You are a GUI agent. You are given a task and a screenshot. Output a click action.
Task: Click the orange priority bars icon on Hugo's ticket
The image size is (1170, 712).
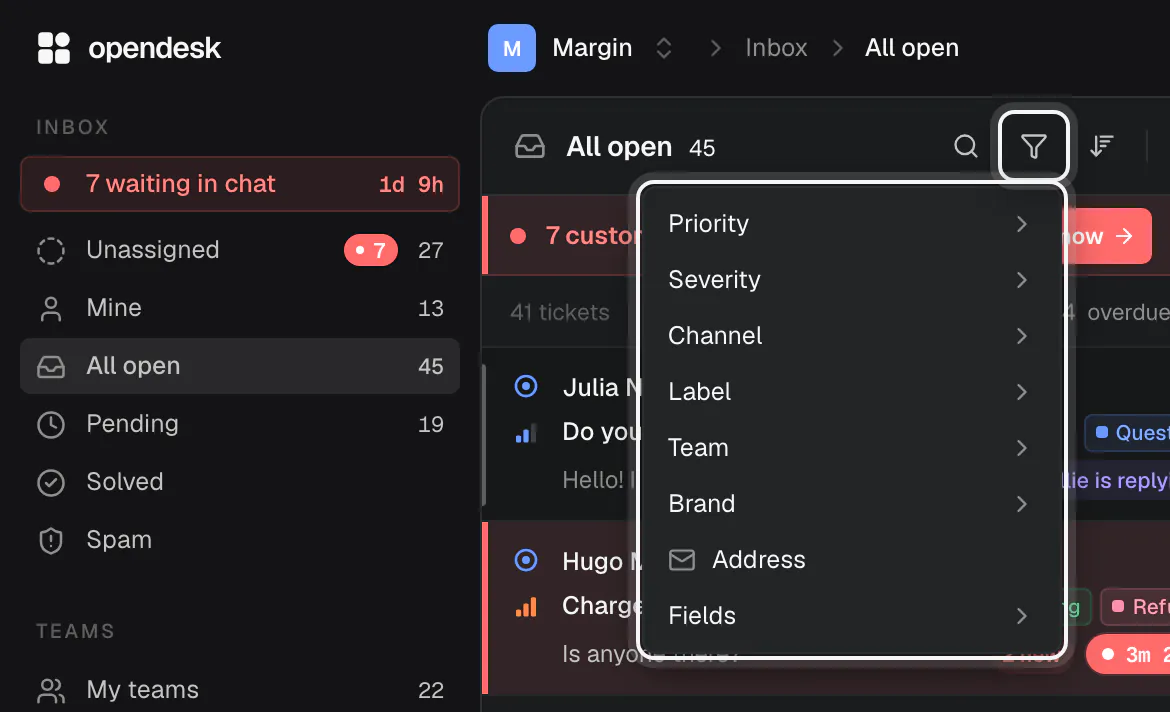pyautogui.click(x=526, y=607)
